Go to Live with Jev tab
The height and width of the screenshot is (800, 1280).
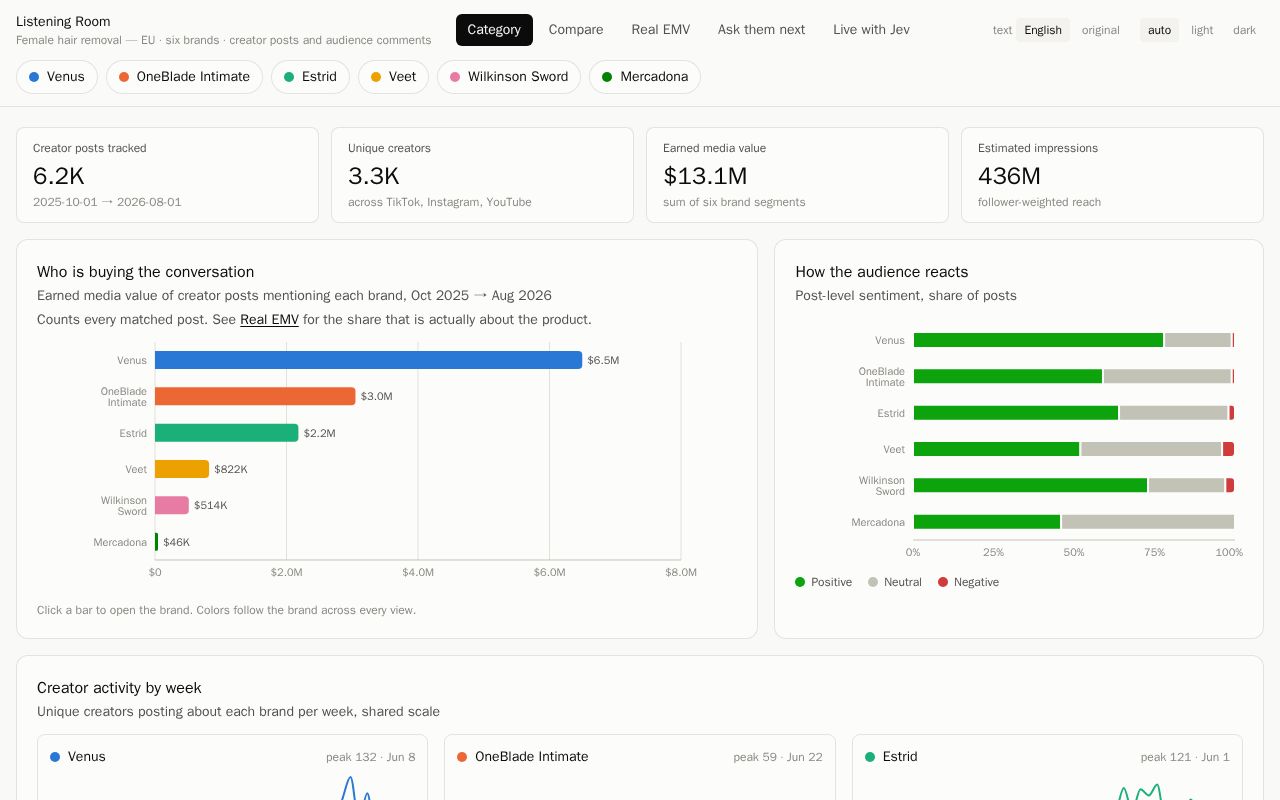click(871, 30)
